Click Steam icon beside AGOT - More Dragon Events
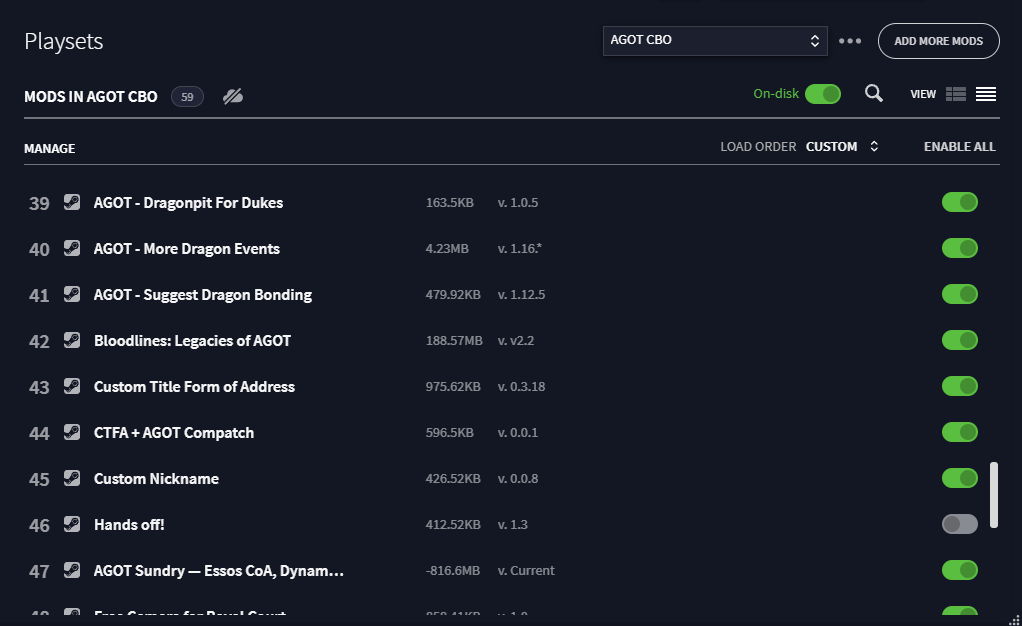Viewport: 1022px width, 626px height. coord(72,248)
